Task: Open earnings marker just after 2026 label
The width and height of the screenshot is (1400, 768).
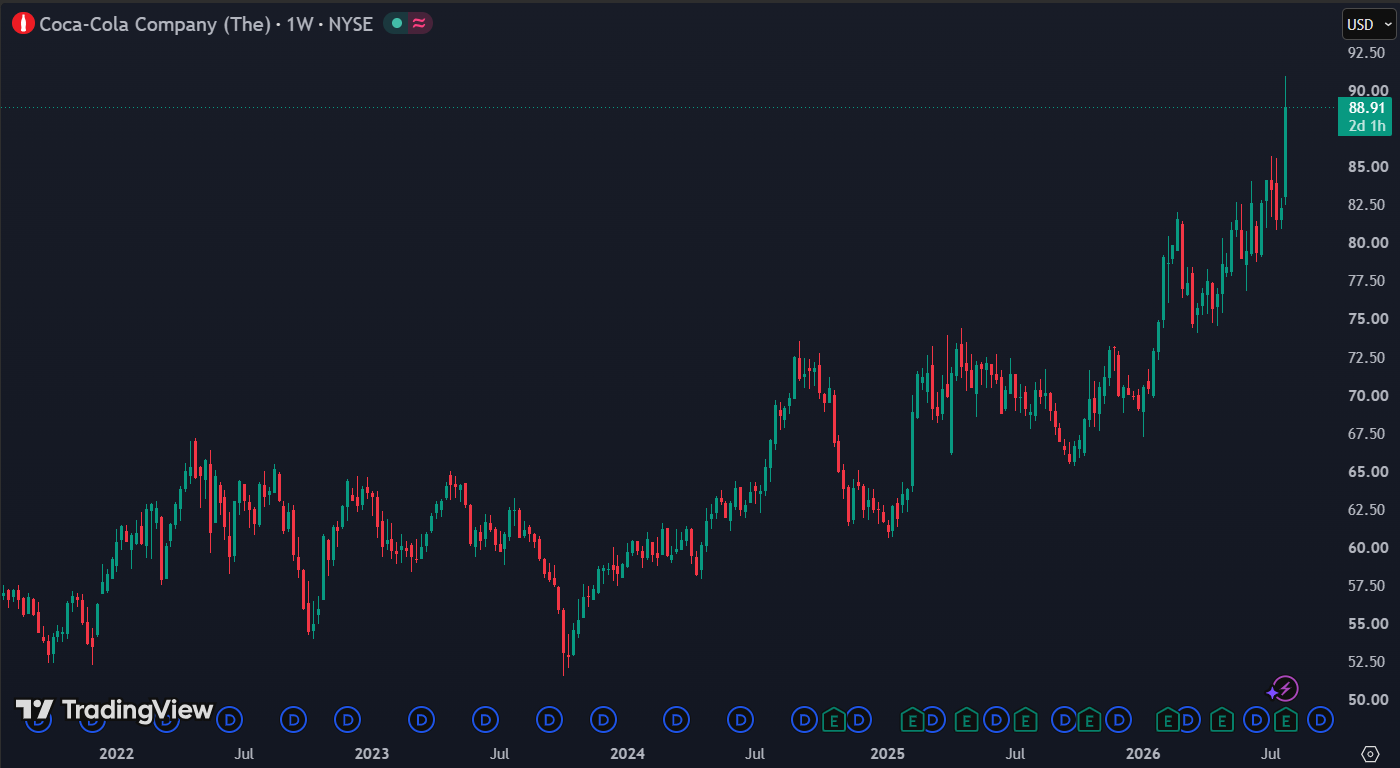Action: tap(1167, 719)
